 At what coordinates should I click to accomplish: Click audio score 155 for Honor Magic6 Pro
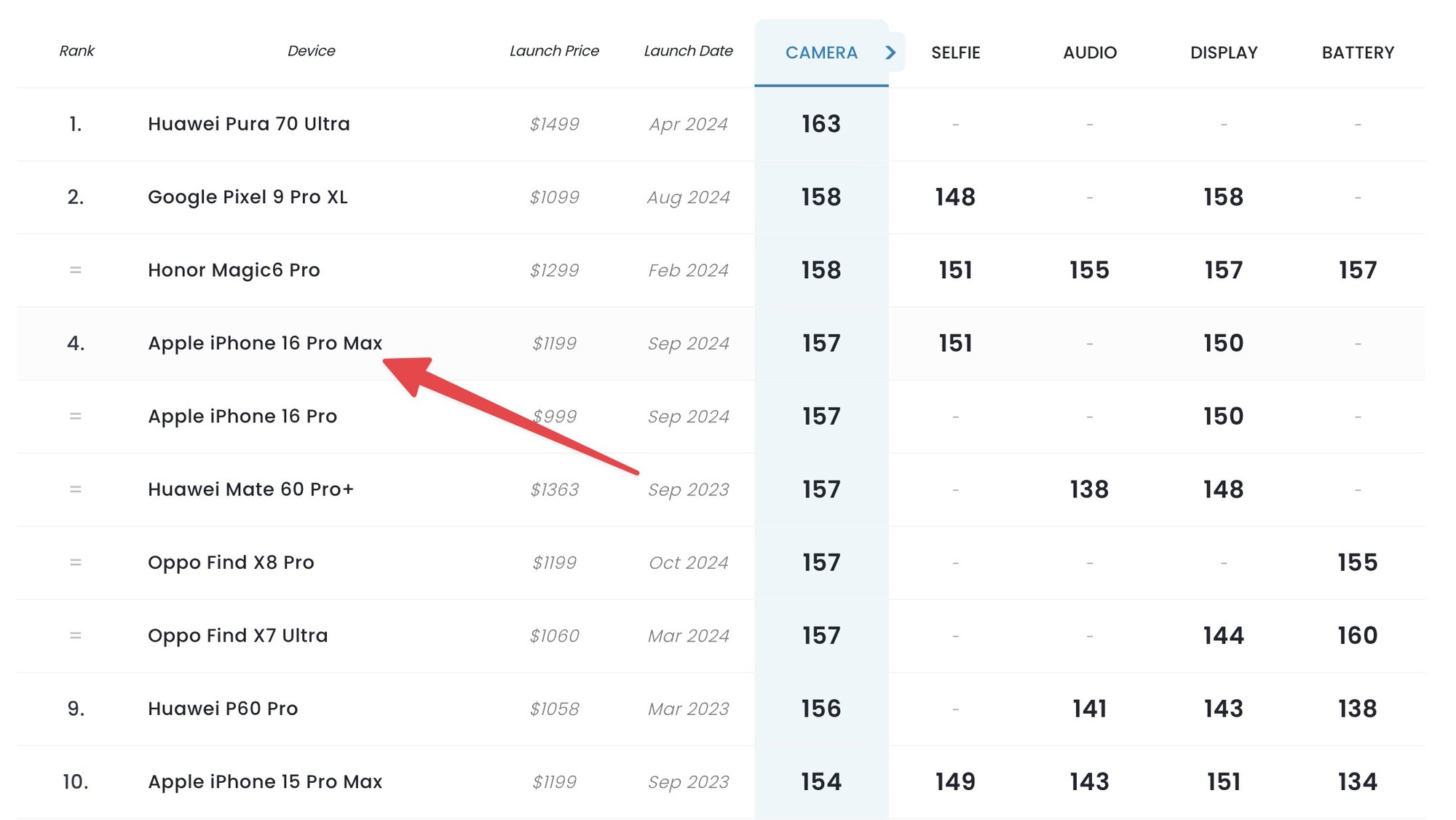tap(1089, 270)
